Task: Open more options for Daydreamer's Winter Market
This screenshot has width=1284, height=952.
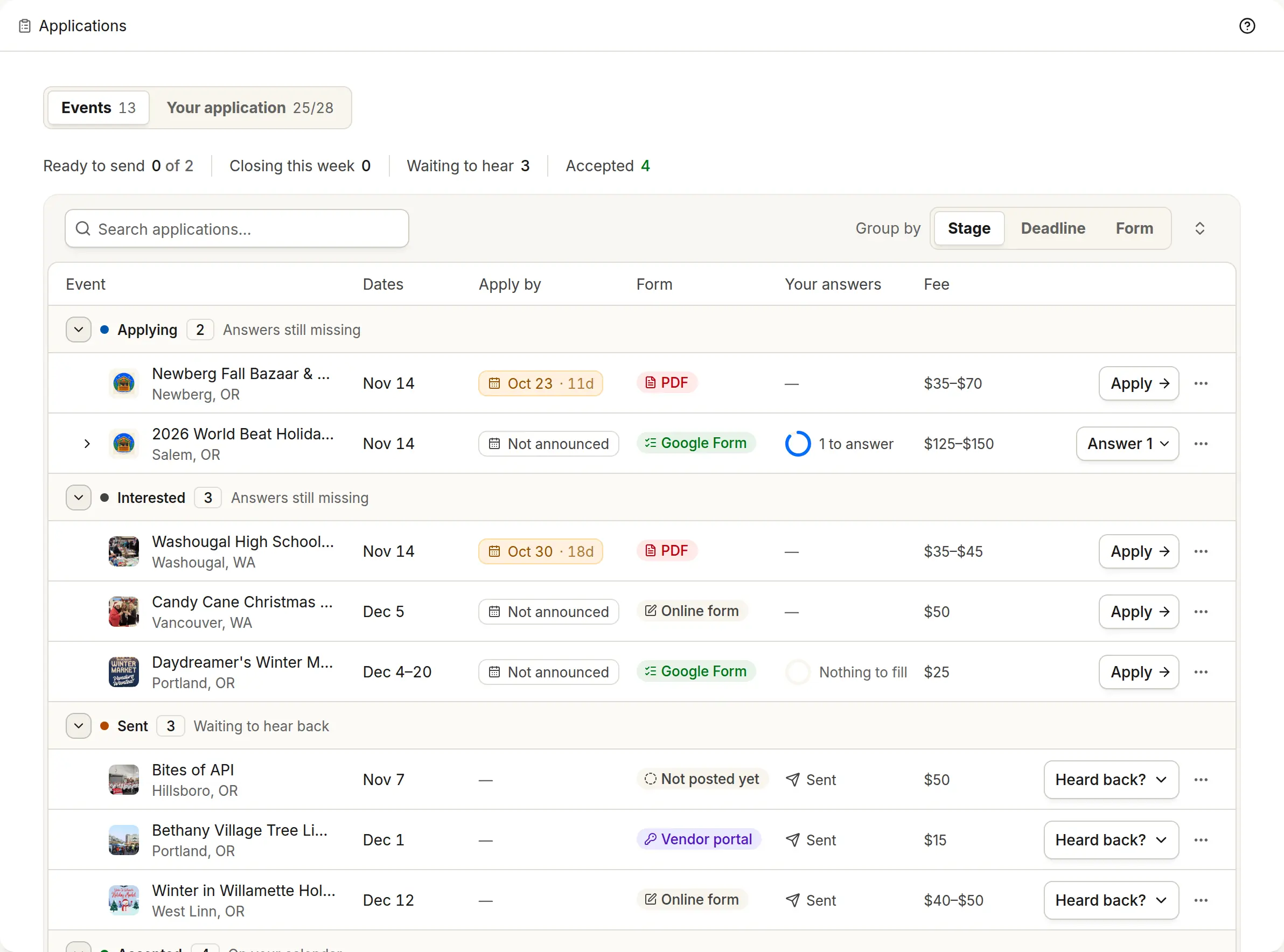Action: pyautogui.click(x=1201, y=672)
